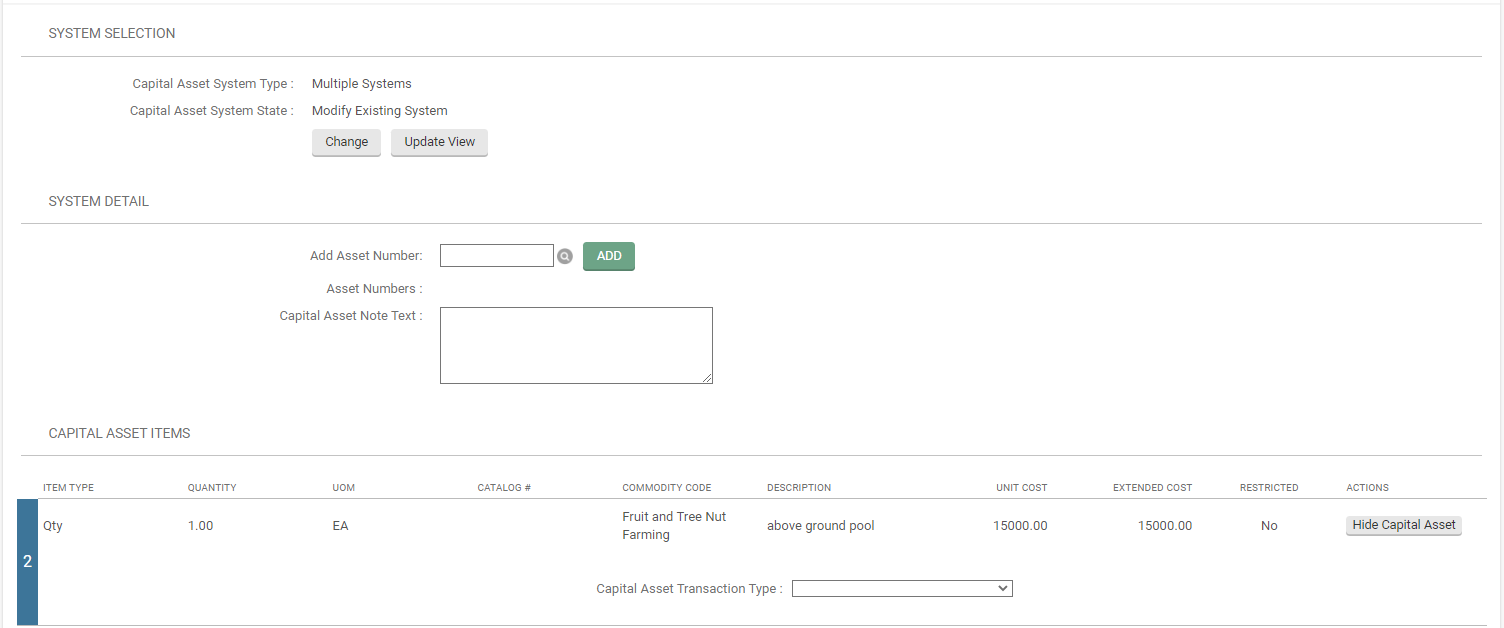Click the asset number lookup magnifier icon

565,257
